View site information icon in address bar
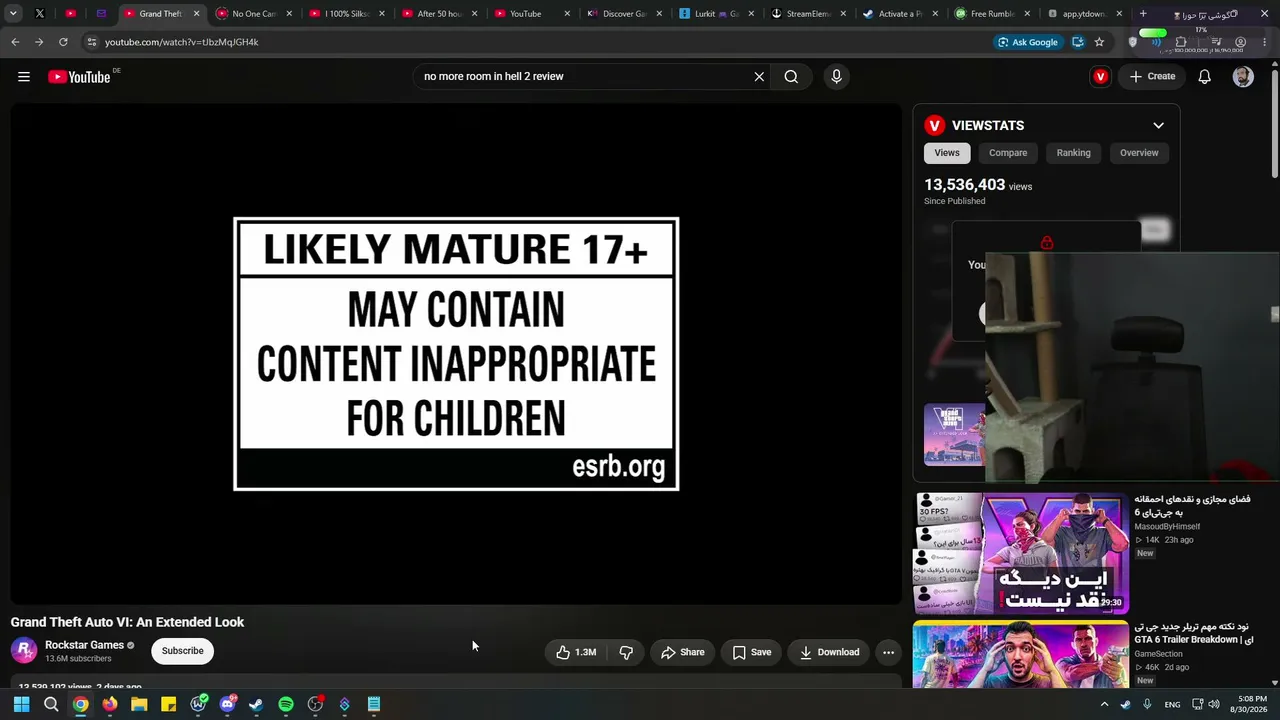This screenshot has height=720, width=1280. 92,42
